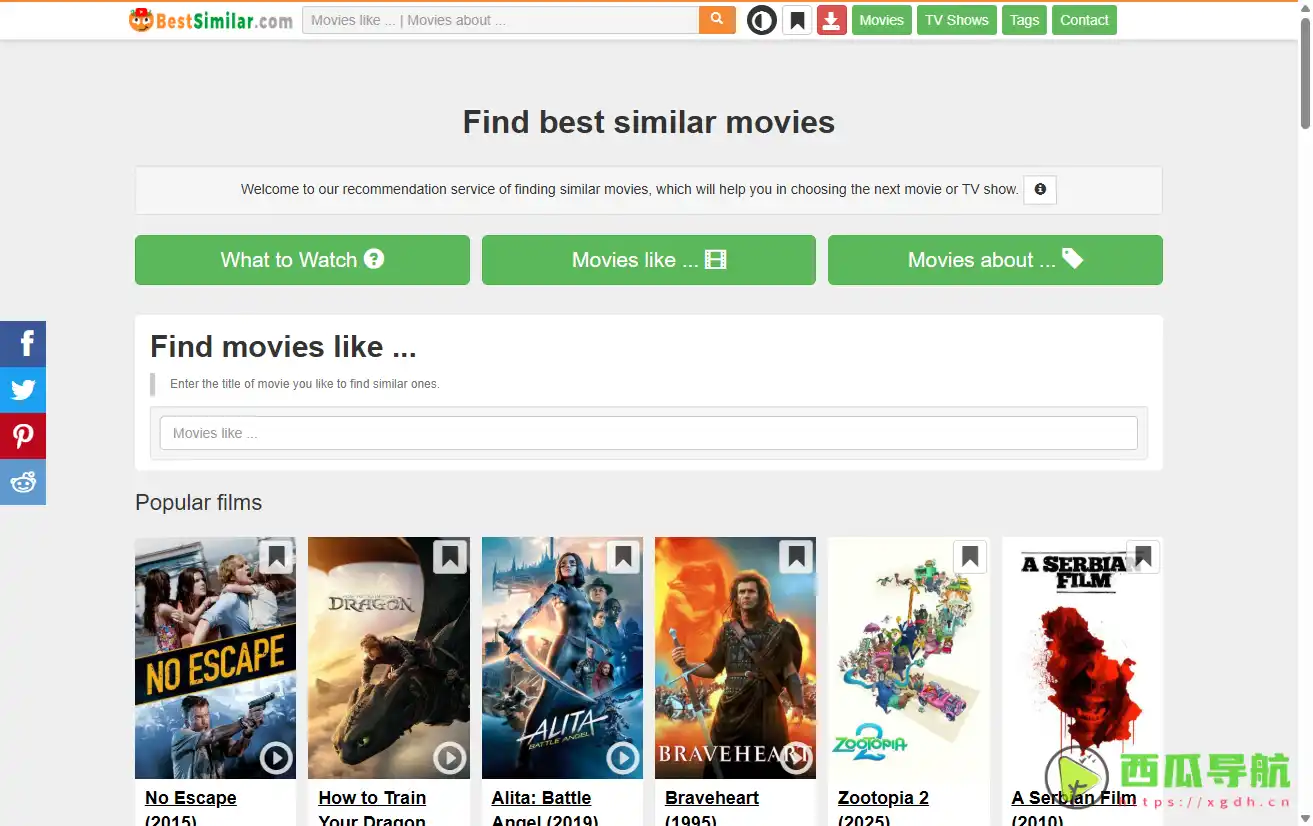Click the What to Watch button
Image resolution: width=1313 pixels, height=826 pixels.
click(302, 260)
